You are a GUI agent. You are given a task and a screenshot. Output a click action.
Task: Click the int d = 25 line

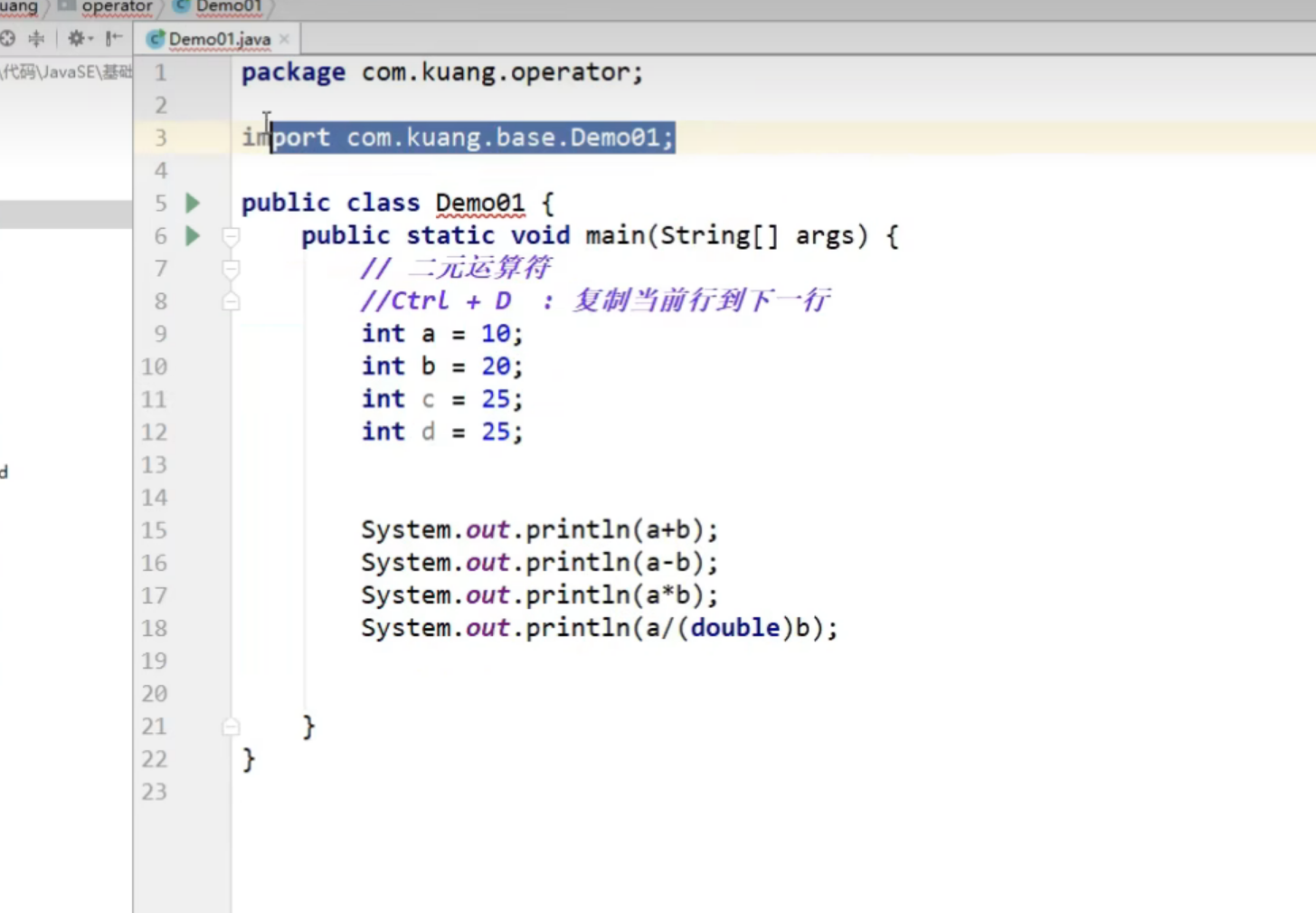click(x=442, y=432)
